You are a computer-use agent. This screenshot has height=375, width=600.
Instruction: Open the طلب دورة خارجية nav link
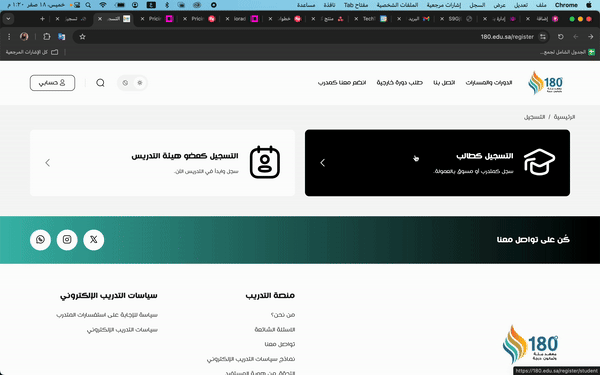399,83
